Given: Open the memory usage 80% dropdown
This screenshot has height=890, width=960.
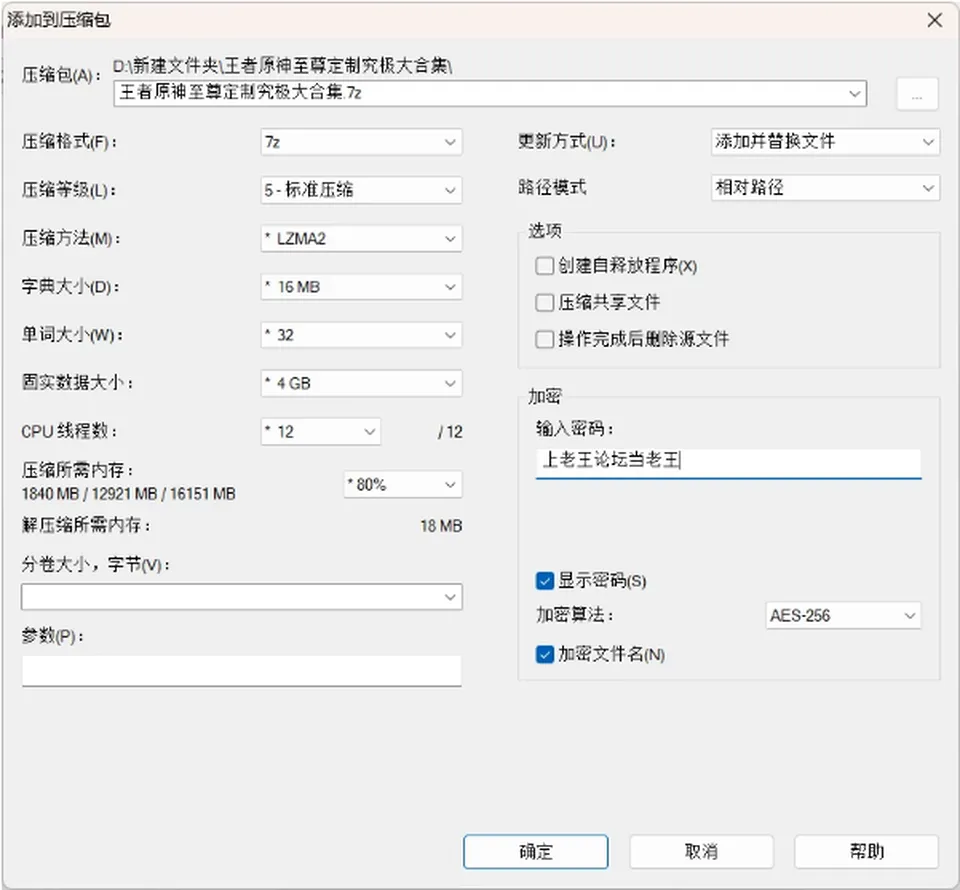Looking at the screenshot, I should pyautogui.click(x=403, y=485).
